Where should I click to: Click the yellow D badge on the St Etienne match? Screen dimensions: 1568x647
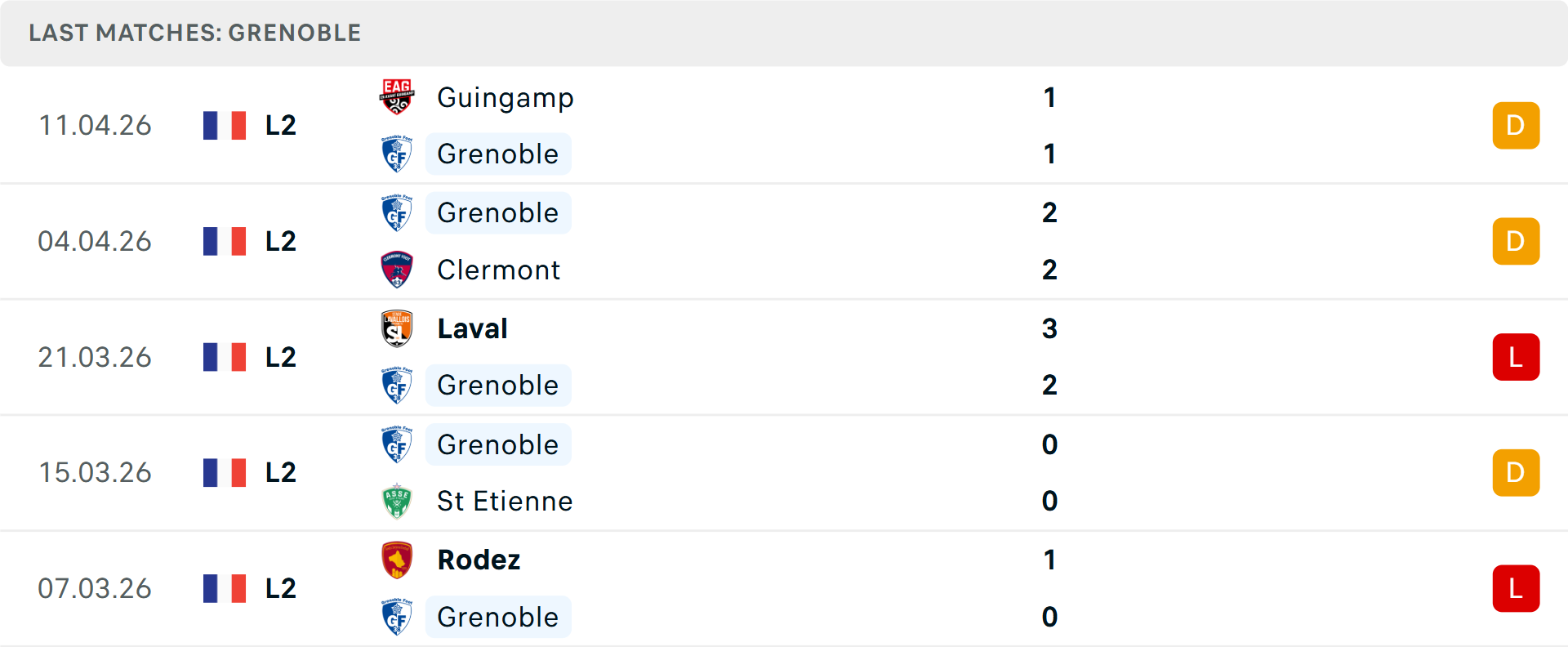(1516, 472)
